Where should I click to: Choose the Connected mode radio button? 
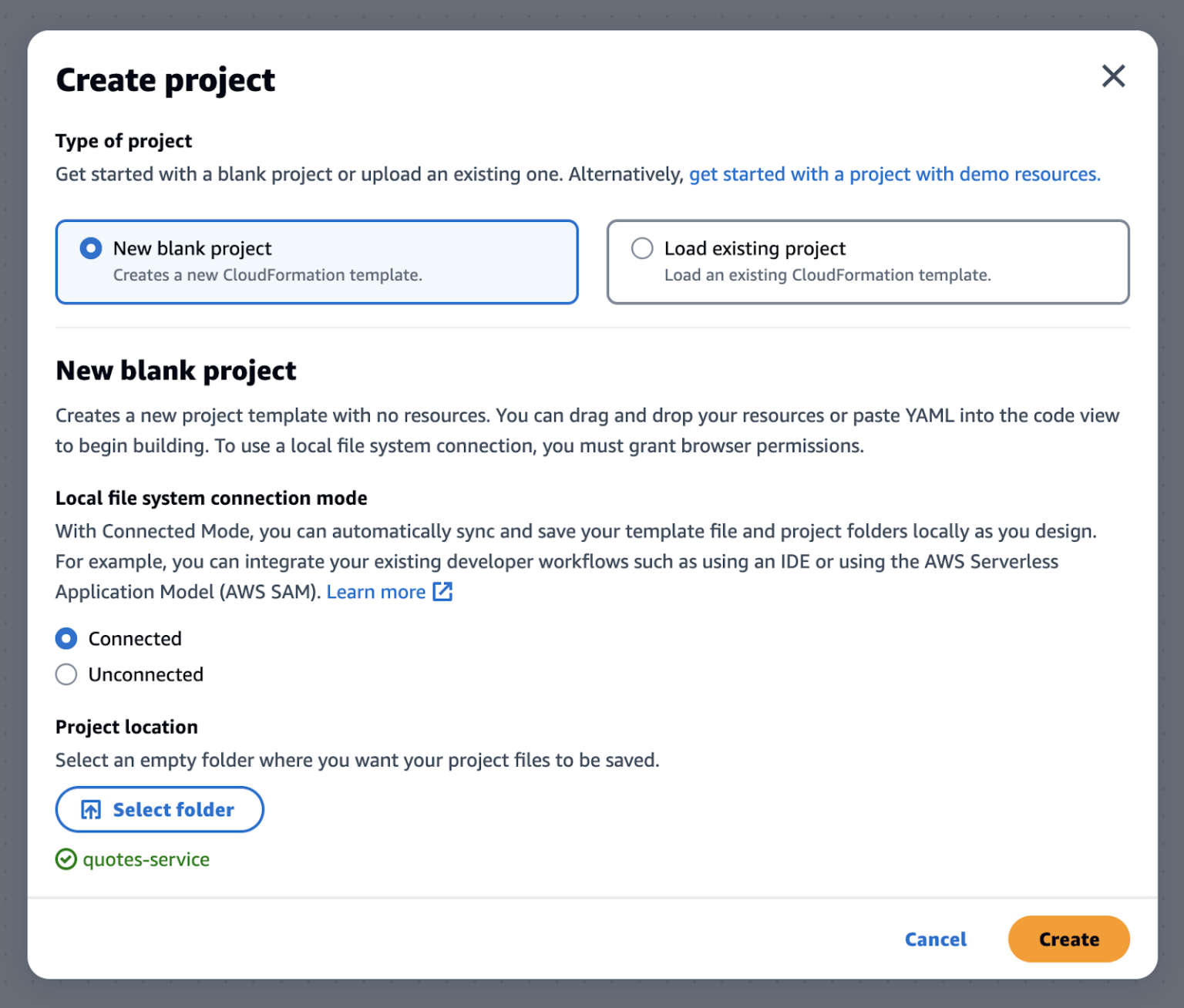coord(66,639)
